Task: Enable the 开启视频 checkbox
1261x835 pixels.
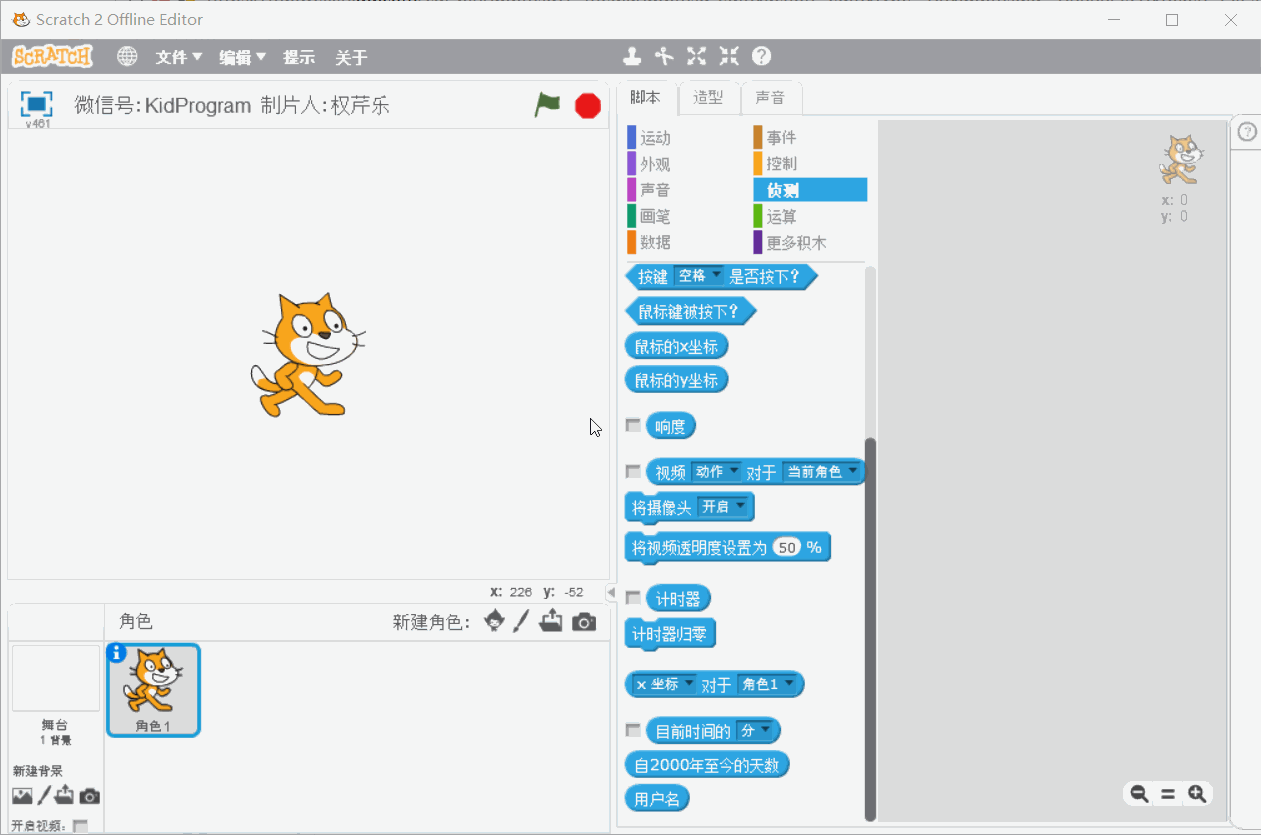Action: (x=80, y=826)
